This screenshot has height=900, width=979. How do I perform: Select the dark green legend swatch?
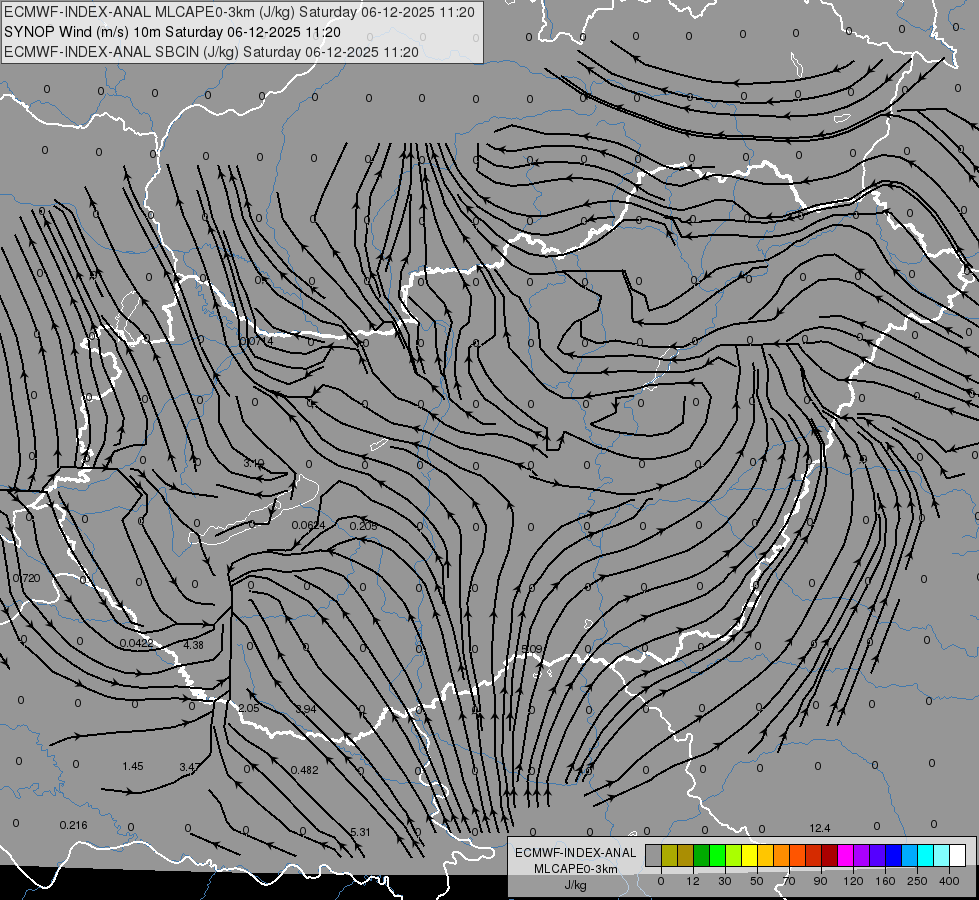pos(702,855)
